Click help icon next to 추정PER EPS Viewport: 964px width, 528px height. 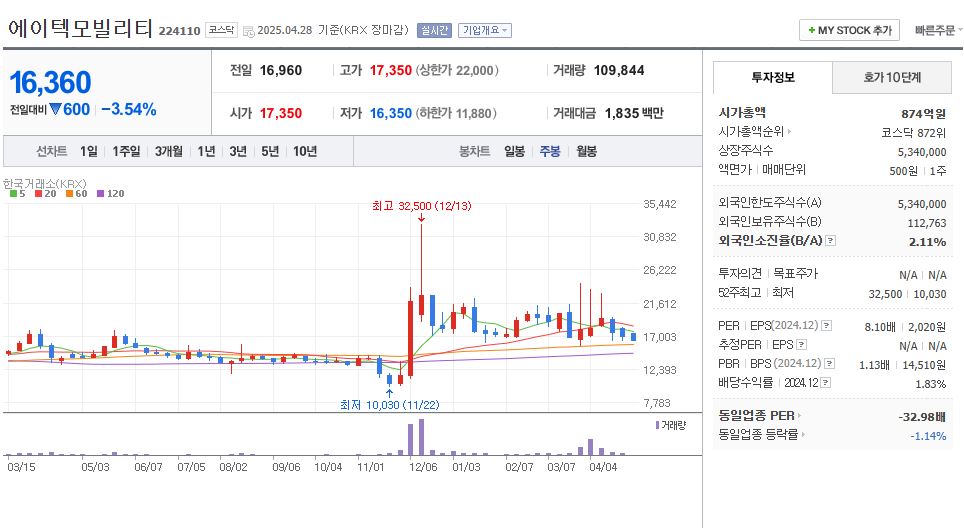click(801, 345)
